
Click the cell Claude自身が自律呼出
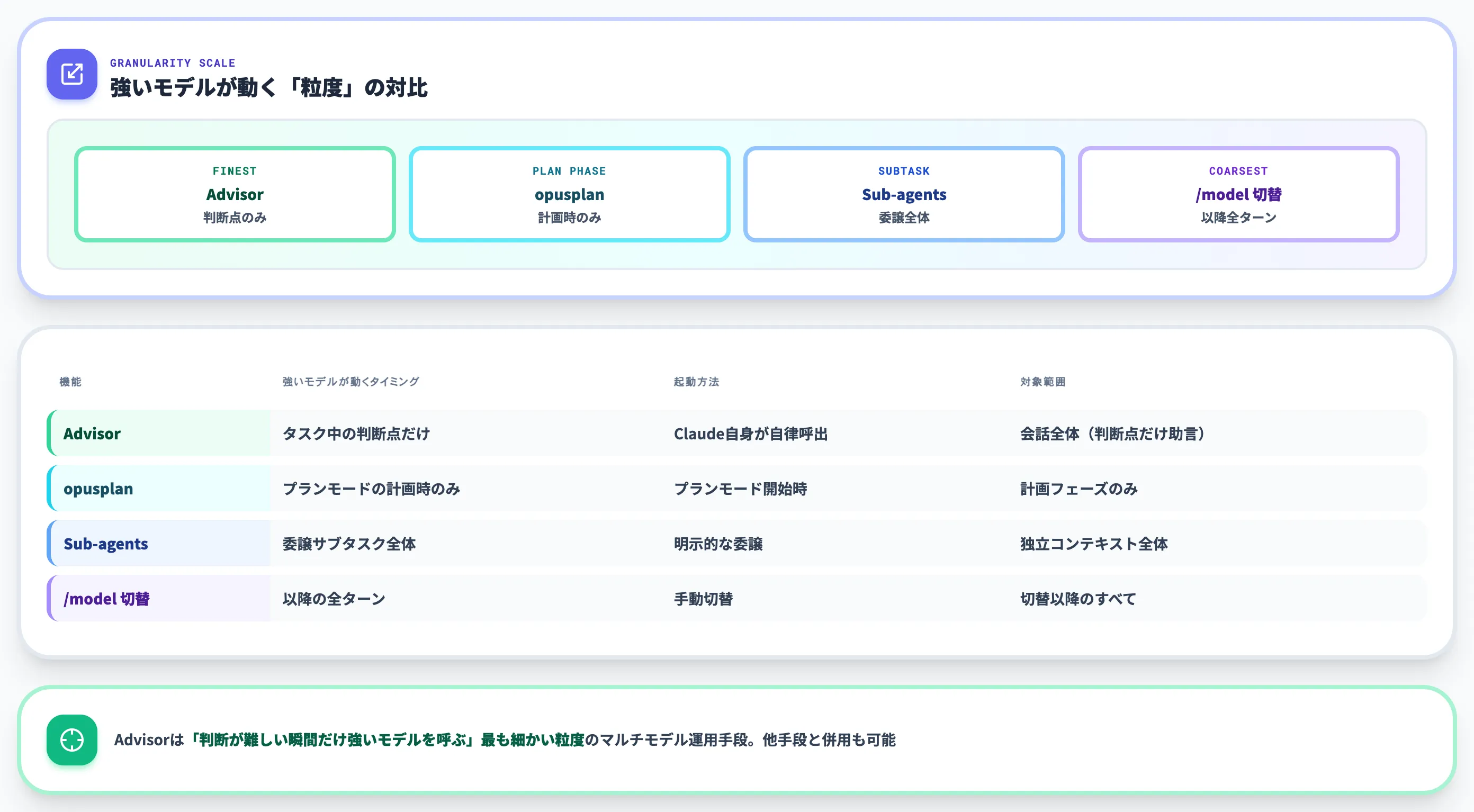[751, 433]
